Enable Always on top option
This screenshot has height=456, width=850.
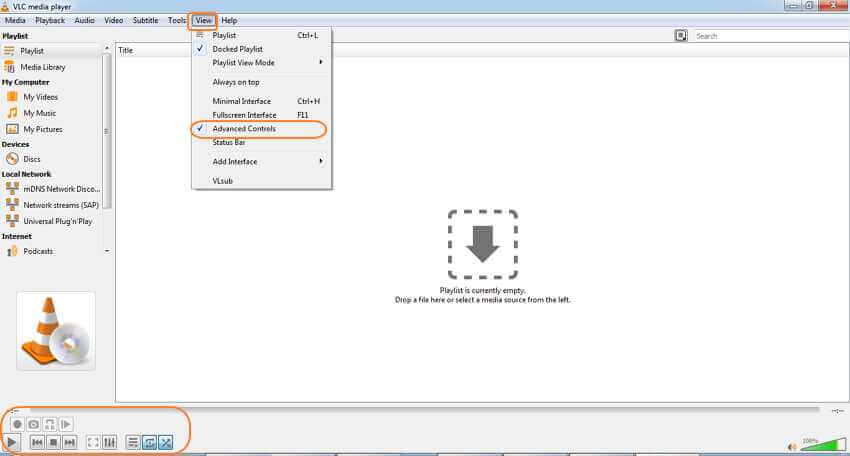261,82
